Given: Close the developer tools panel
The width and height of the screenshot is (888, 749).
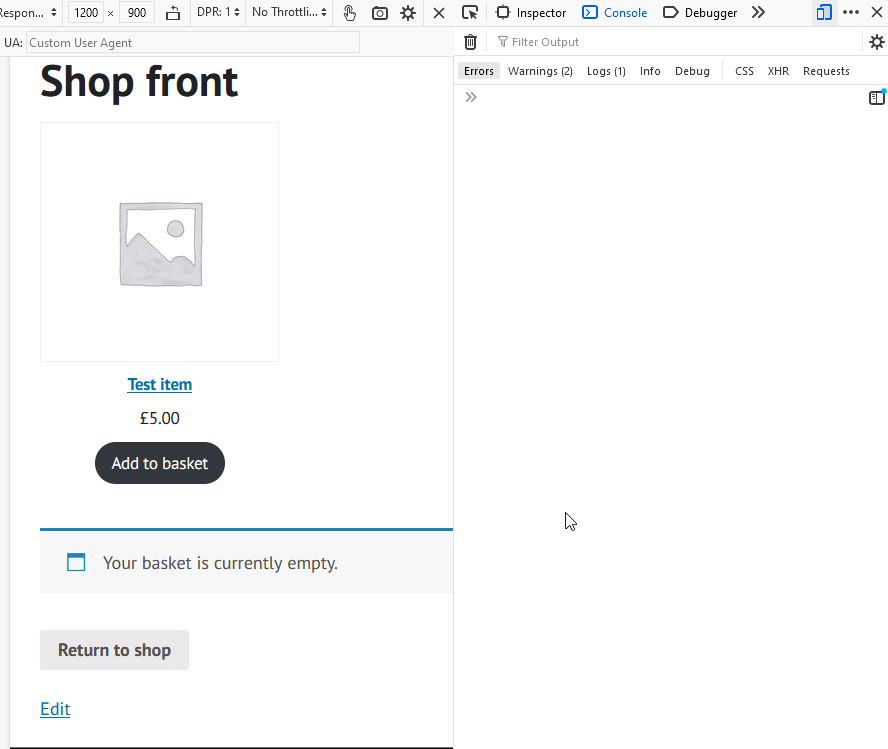Looking at the screenshot, I should [x=877, y=12].
